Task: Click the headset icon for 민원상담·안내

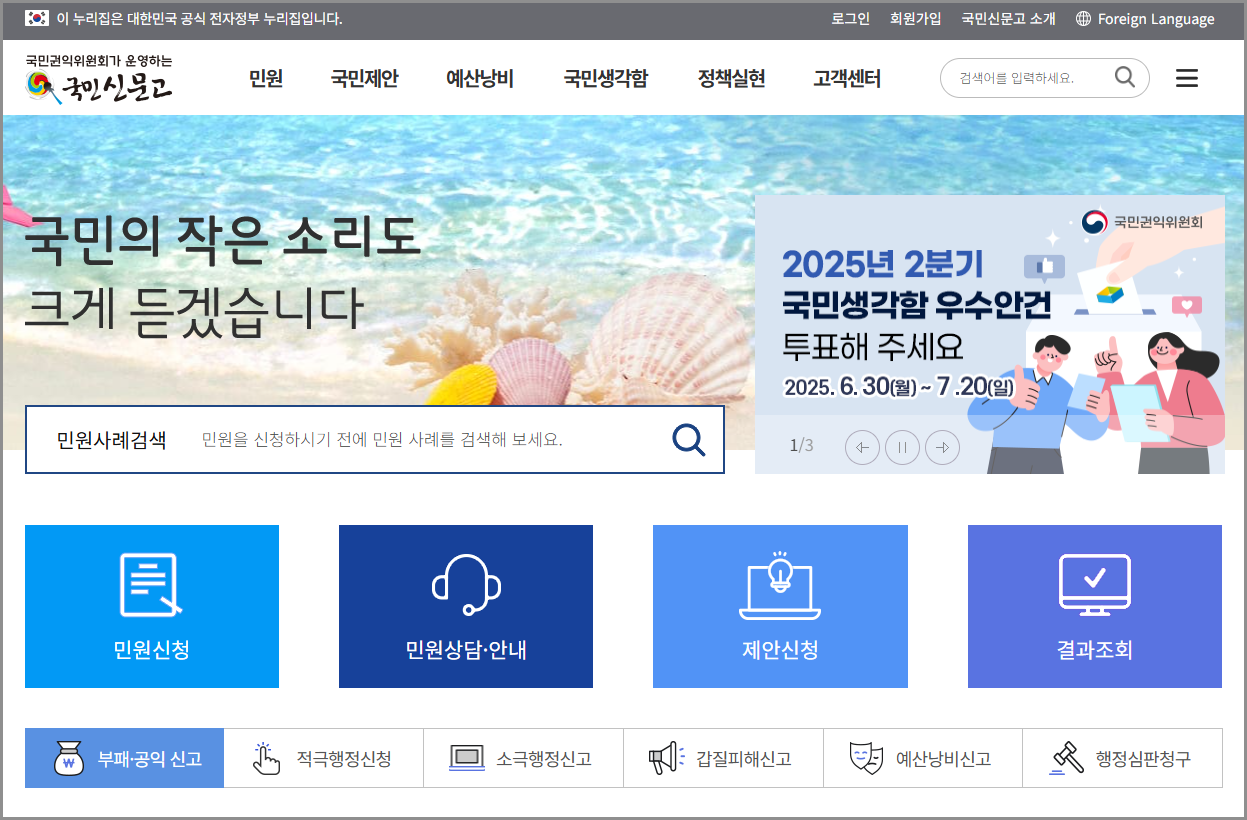Action: [465, 585]
